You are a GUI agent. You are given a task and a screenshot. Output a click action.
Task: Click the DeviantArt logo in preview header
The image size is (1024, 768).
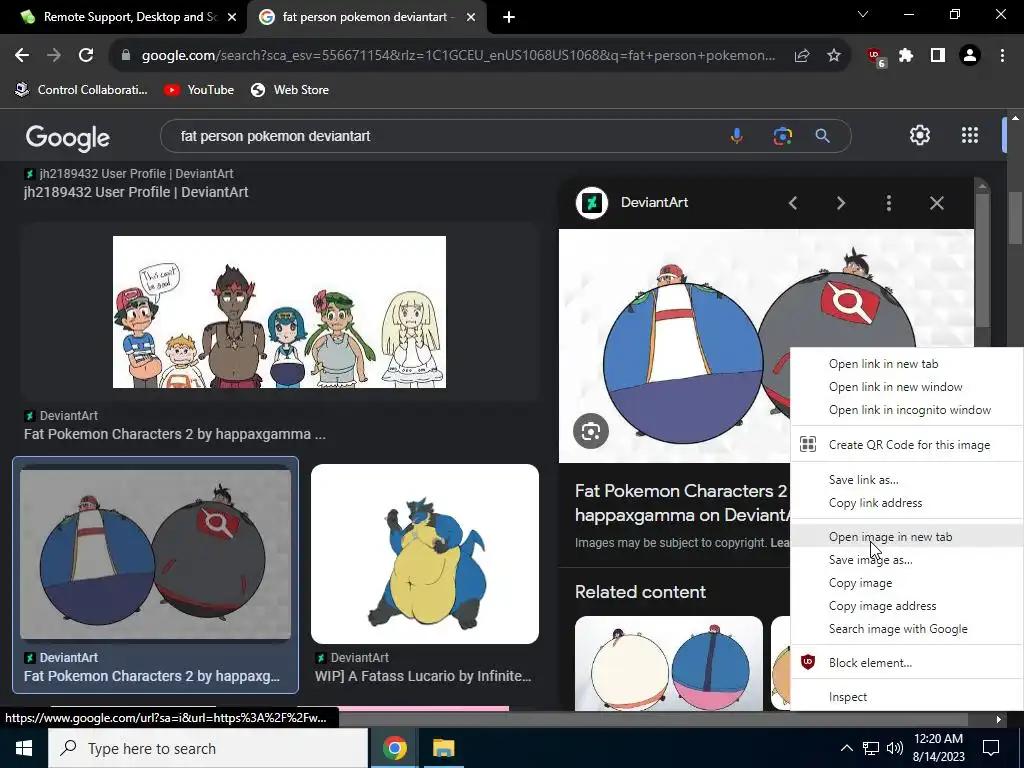coord(592,202)
